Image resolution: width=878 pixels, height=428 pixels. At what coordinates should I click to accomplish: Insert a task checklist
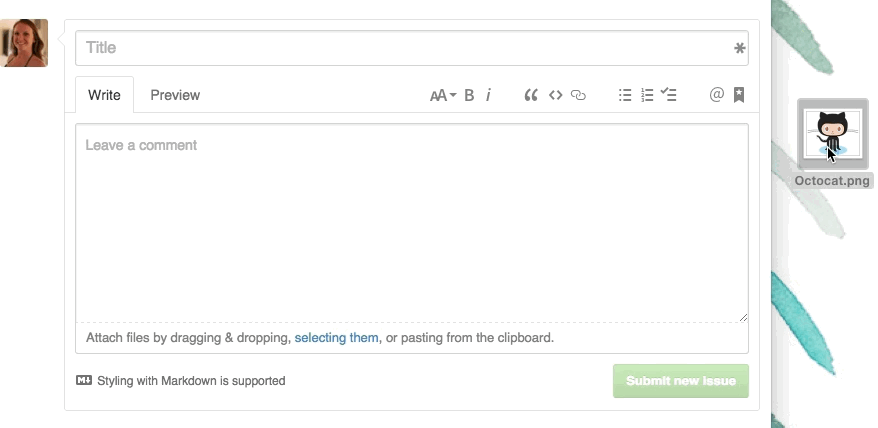tap(669, 96)
